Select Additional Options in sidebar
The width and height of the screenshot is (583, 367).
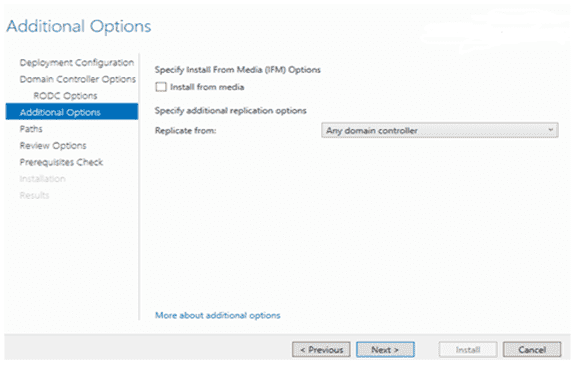pyautogui.click(x=72, y=112)
